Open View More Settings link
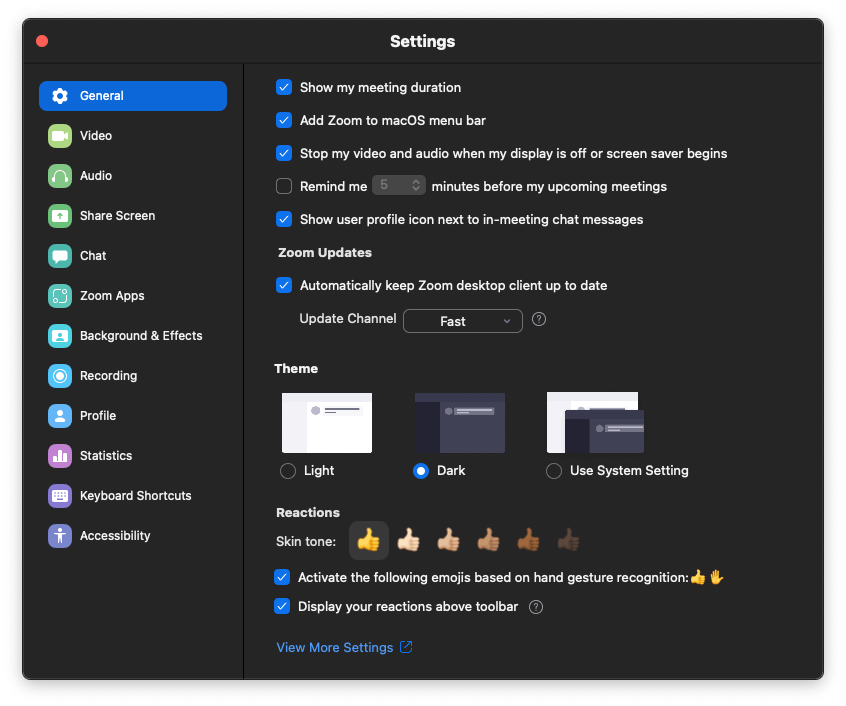Viewport: 846px width, 706px height. 335,647
